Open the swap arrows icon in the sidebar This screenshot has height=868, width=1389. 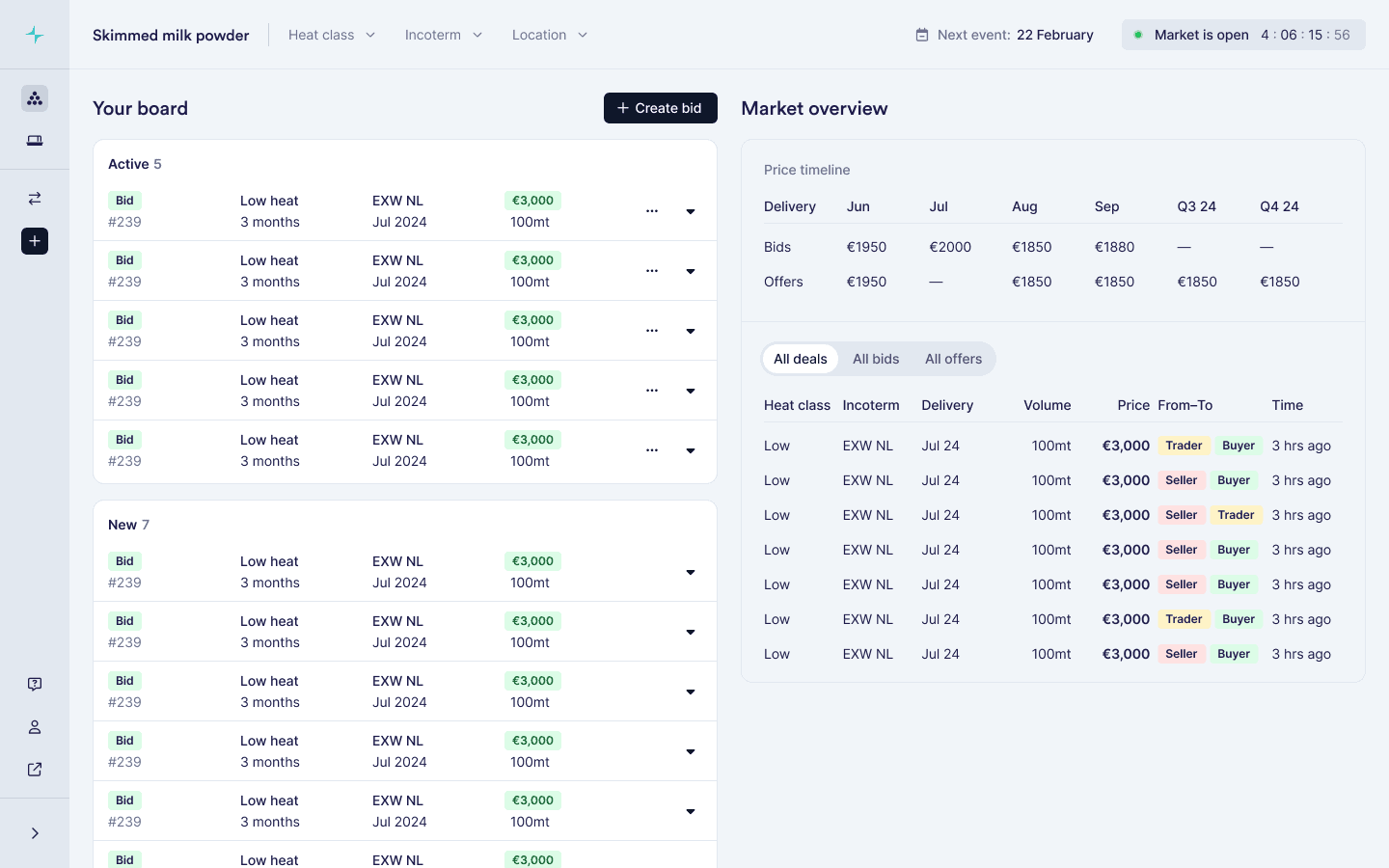(x=35, y=199)
